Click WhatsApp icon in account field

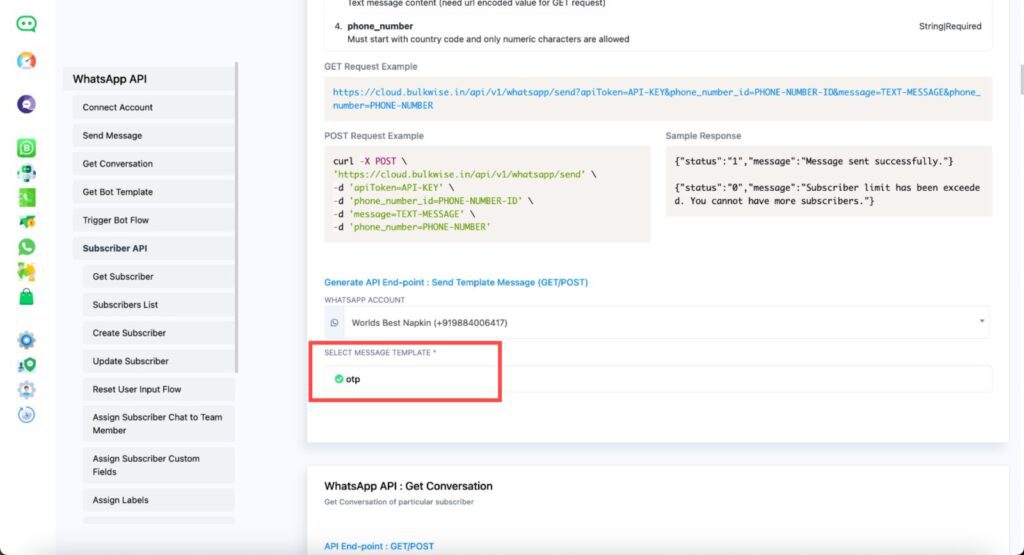pyautogui.click(x=334, y=323)
